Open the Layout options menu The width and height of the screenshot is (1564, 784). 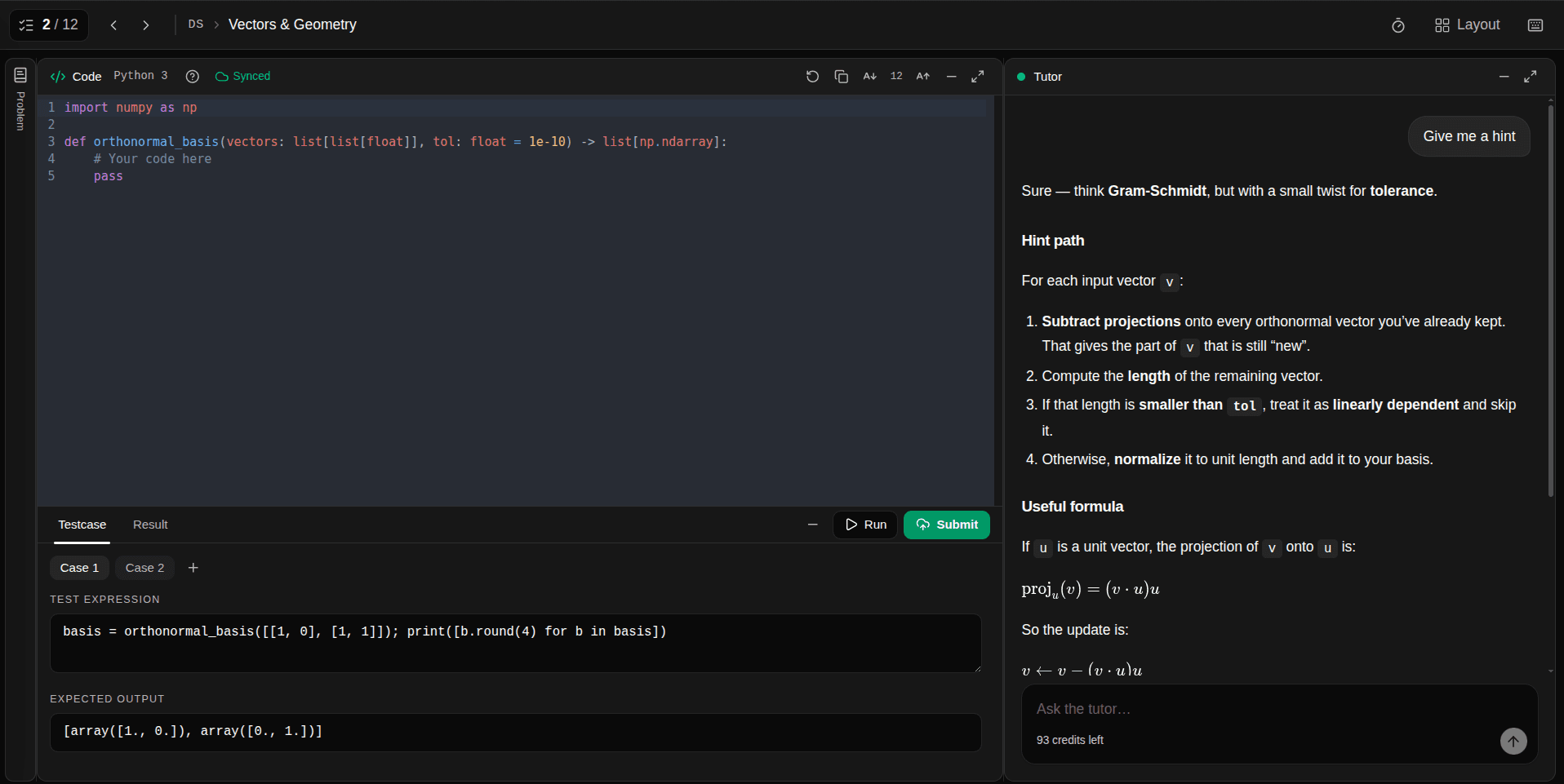point(1468,25)
